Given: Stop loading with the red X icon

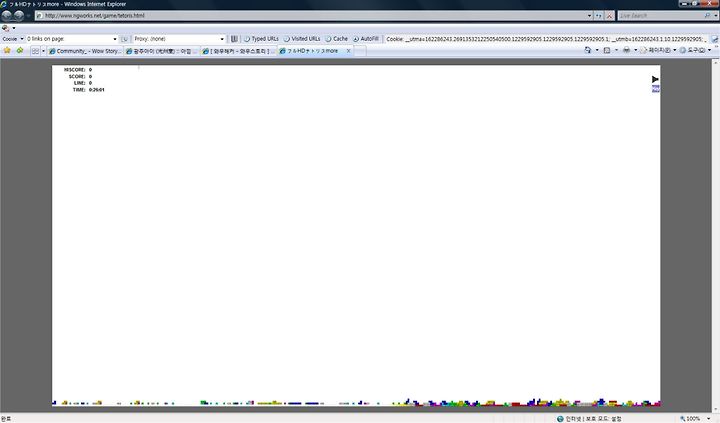Looking at the screenshot, I should click(610, 16).
